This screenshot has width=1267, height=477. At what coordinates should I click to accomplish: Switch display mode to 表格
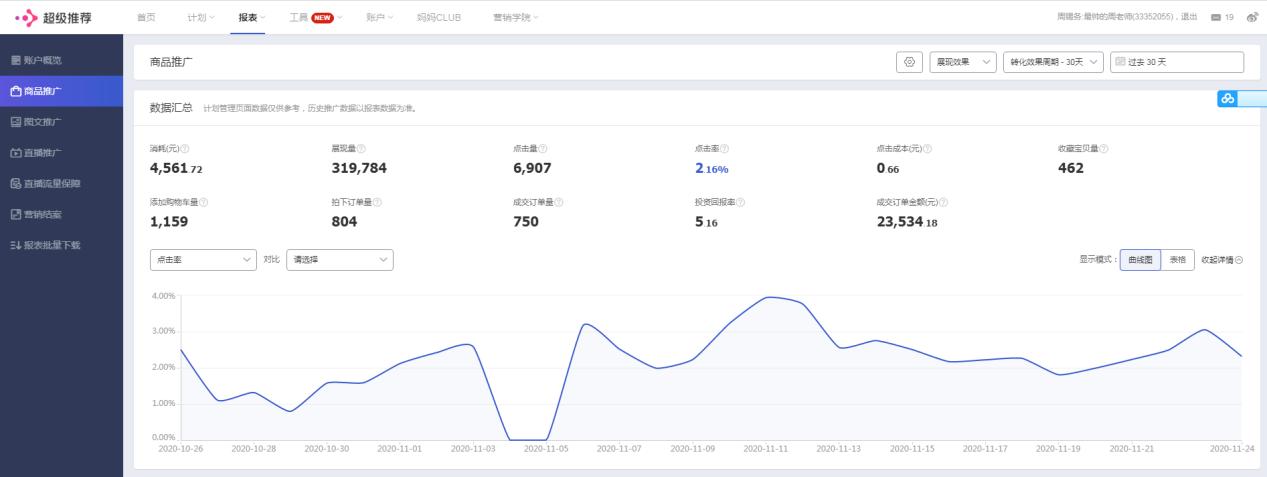[1177, 259]
